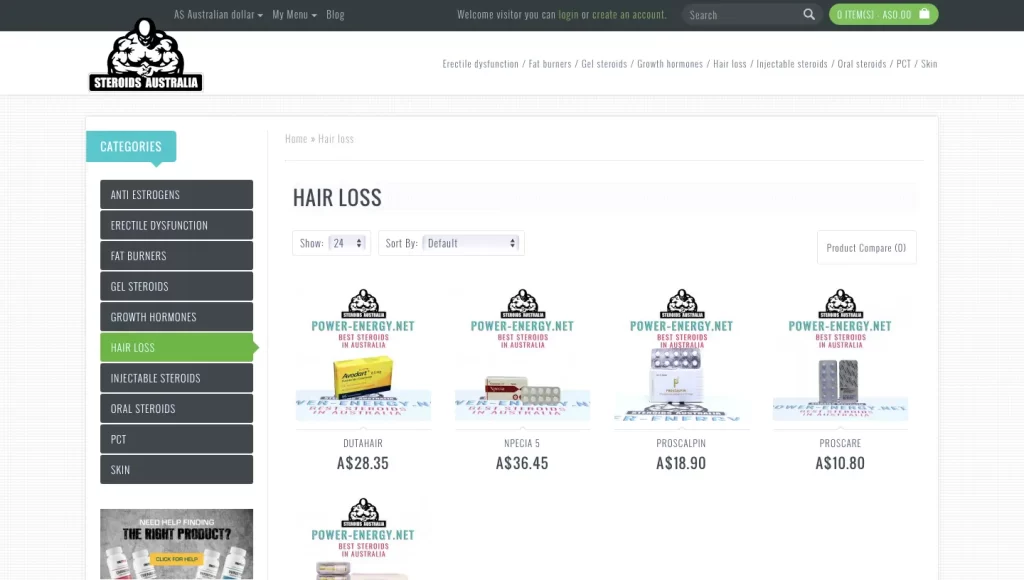
Task: Open Oral steroids in top navigation
Action: [862, 64]
